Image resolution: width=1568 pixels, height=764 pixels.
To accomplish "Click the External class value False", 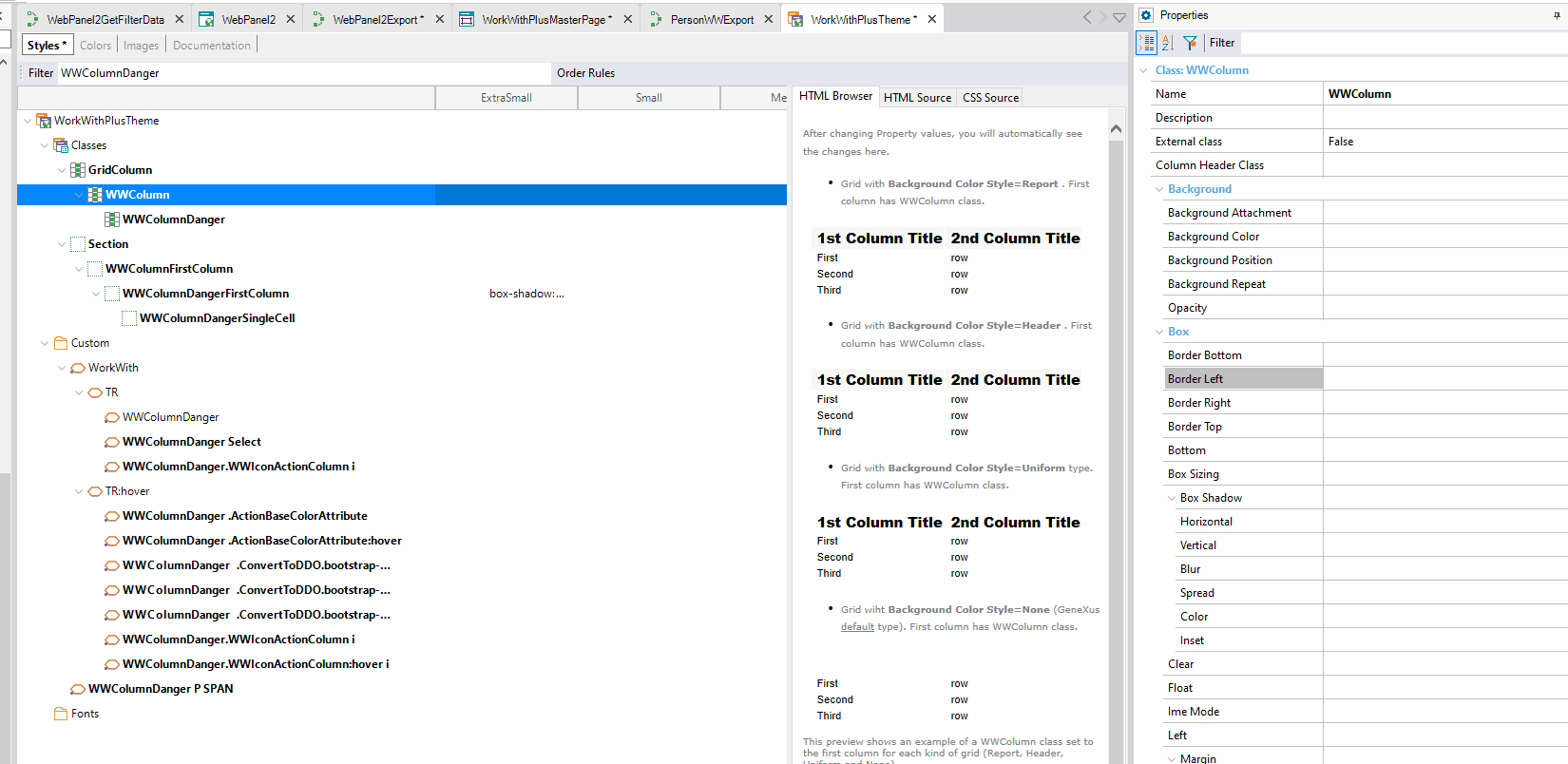I will (x=1445, y=142).
